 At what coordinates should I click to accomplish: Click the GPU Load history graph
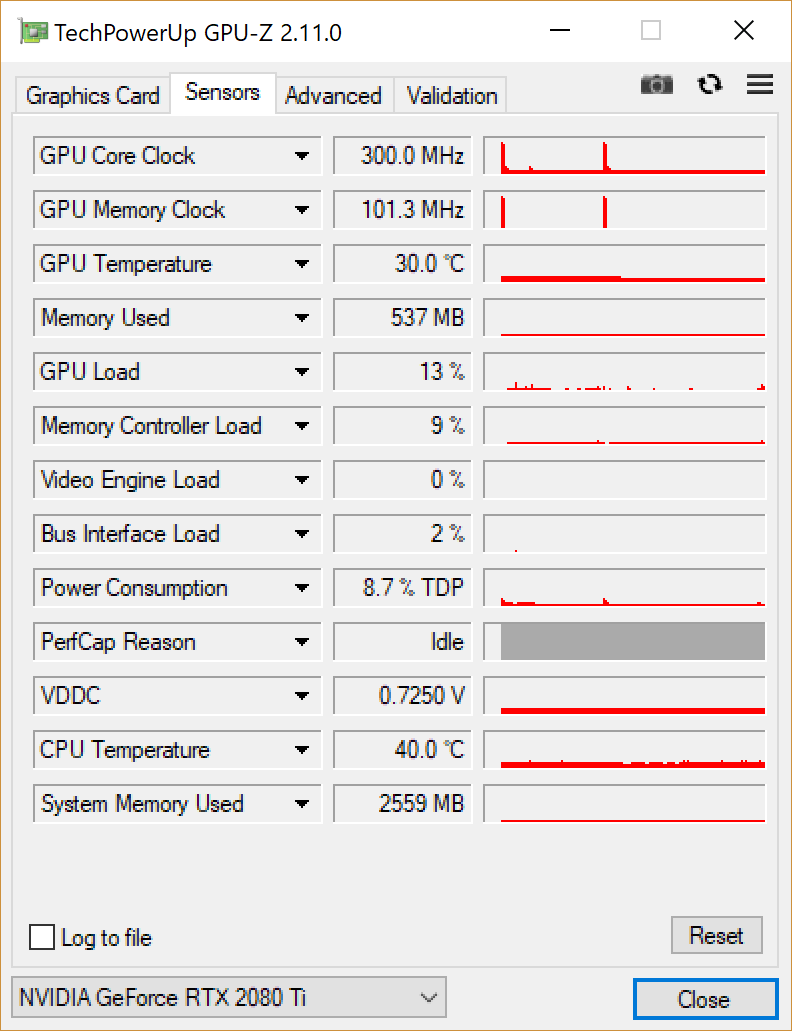(x=624, y=372)
